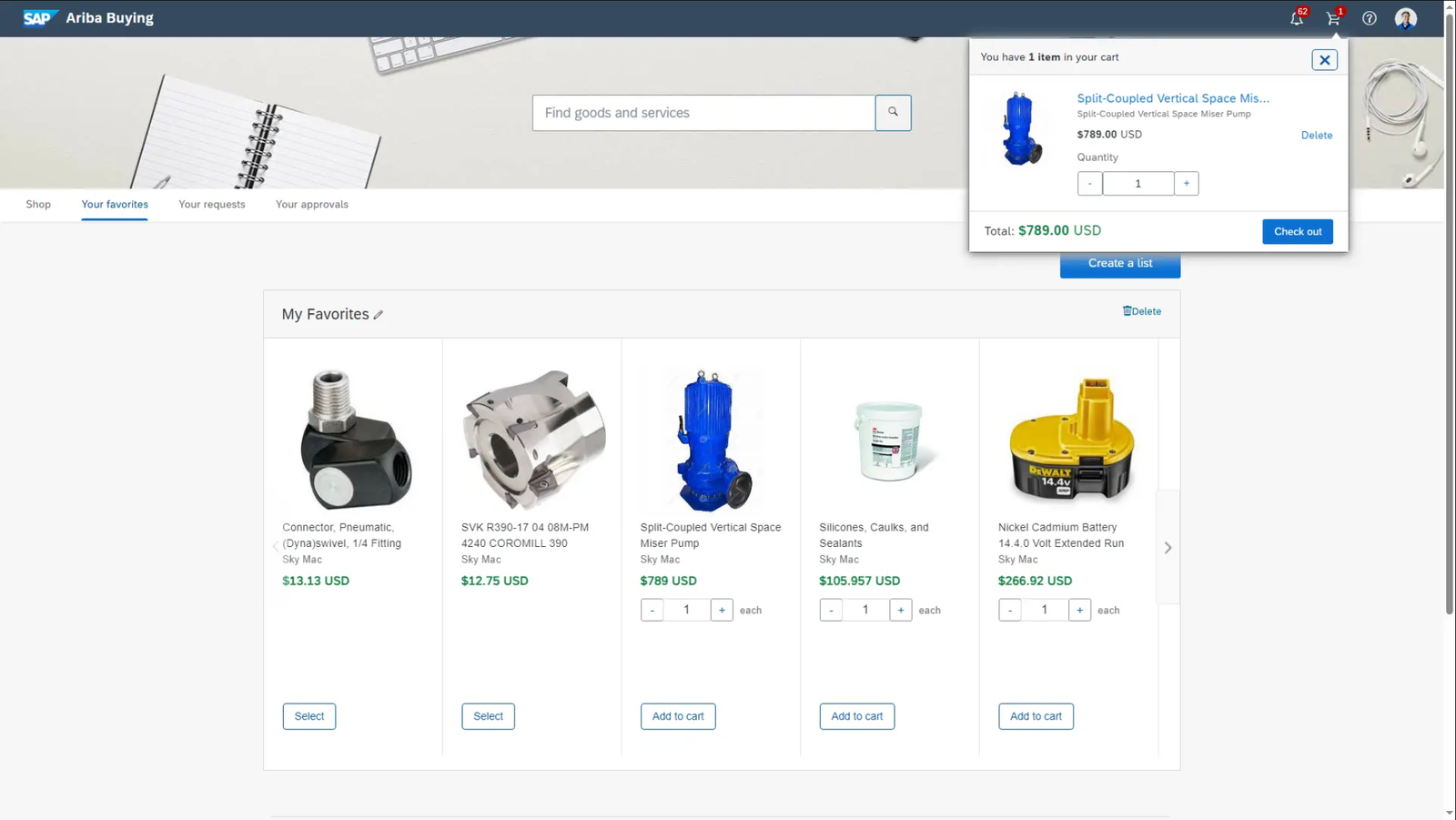Open the DeWalt battery product thumbnail

coord(1071,440)
